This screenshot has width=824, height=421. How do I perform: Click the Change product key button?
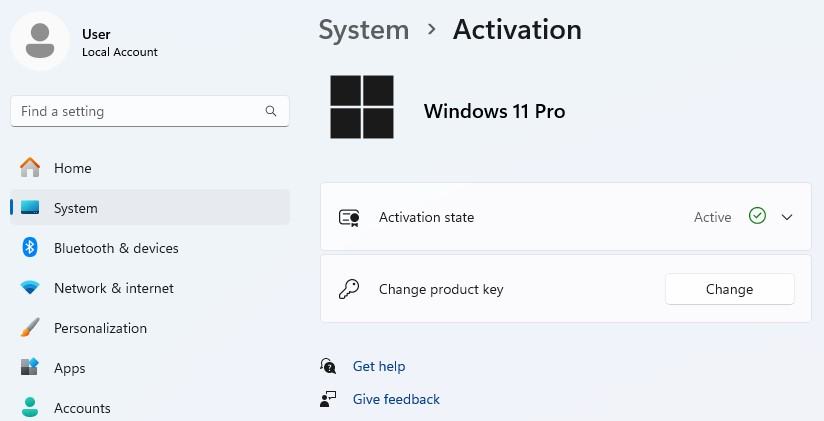(729, 289)
